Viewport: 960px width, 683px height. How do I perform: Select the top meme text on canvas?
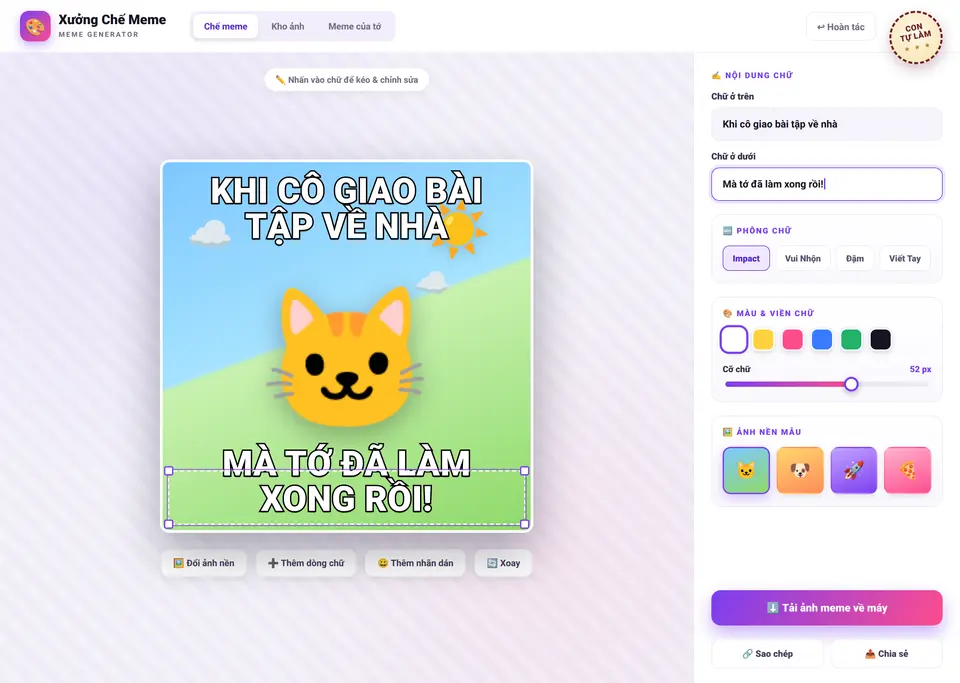click(347, 208)
